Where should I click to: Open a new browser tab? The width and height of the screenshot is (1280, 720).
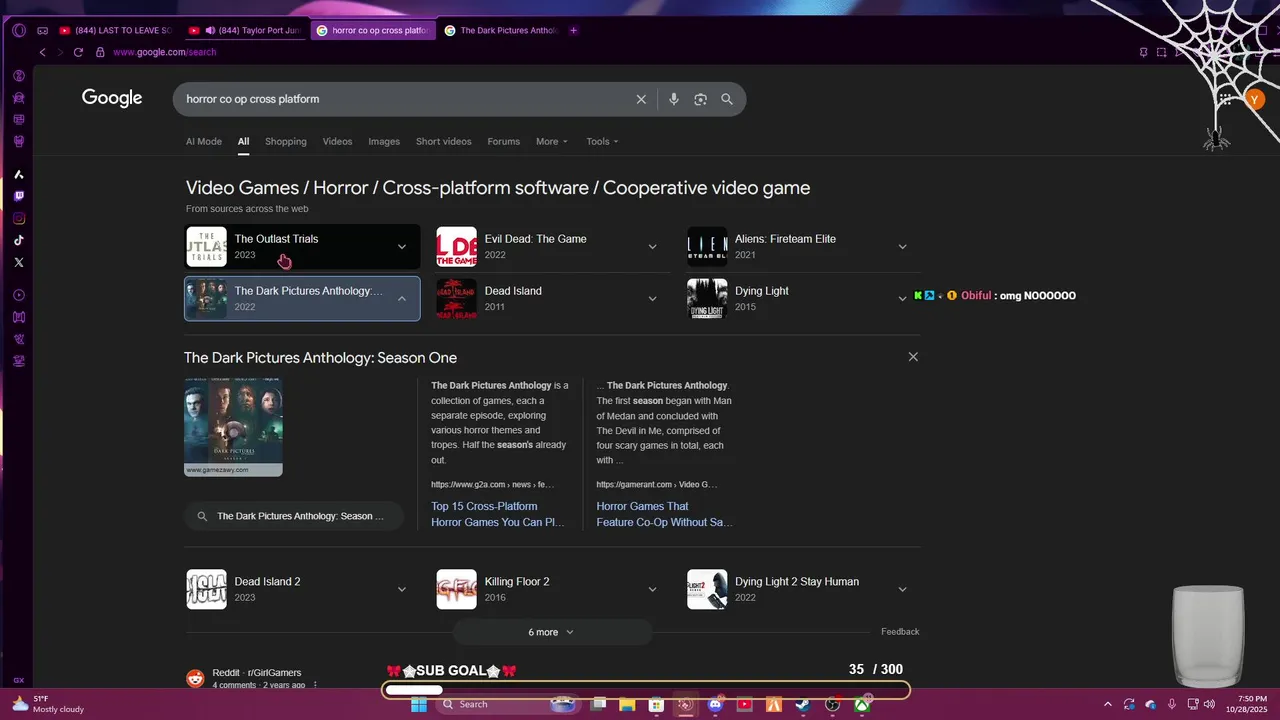click(573, 30)
